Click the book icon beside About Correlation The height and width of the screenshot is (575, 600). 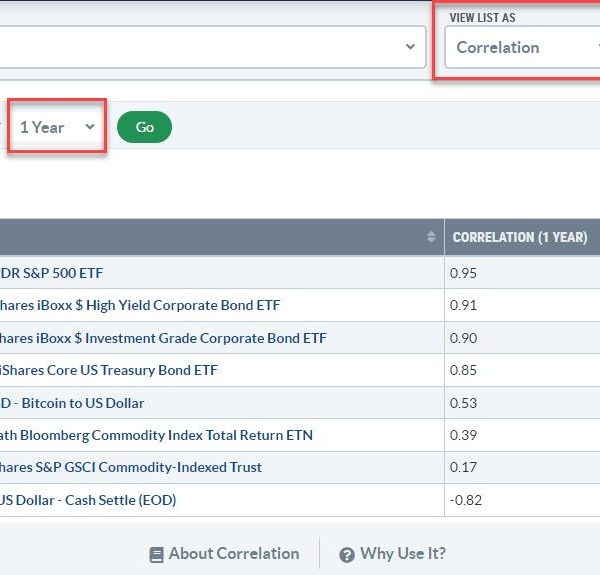click(156, 555)
